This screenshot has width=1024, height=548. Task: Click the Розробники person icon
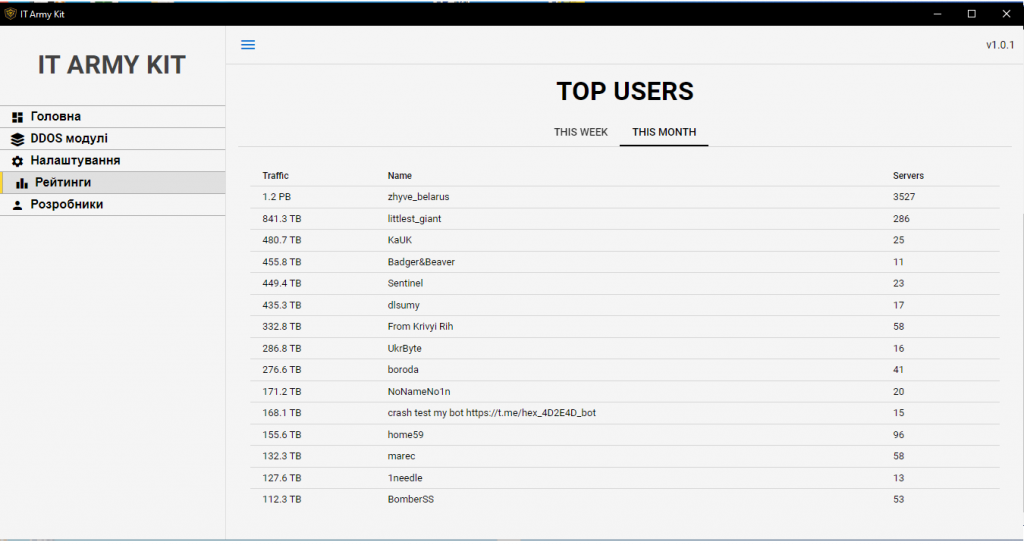pos(18,205)
